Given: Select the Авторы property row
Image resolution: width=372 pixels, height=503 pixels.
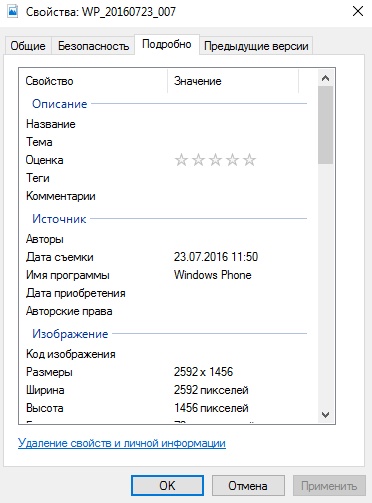Looking at the screenshot, I should (166, 239).
